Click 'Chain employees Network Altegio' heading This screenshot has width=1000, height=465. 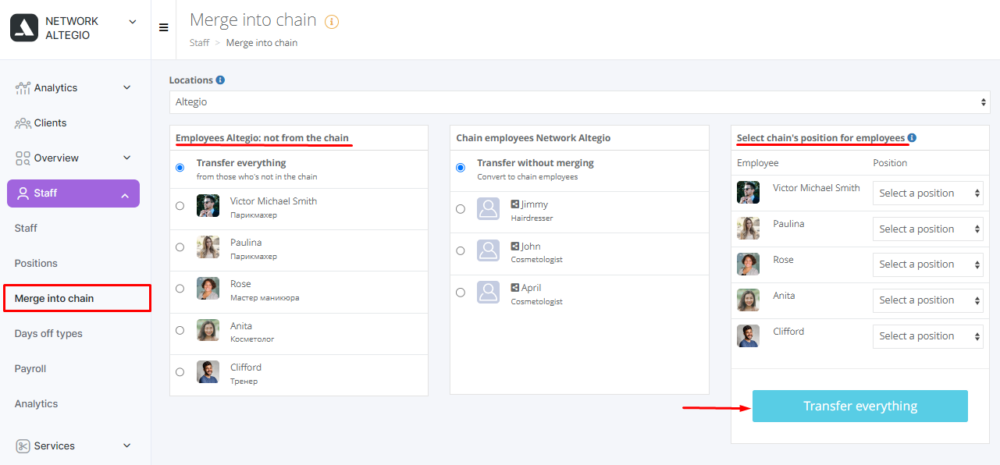pos(533,138)
